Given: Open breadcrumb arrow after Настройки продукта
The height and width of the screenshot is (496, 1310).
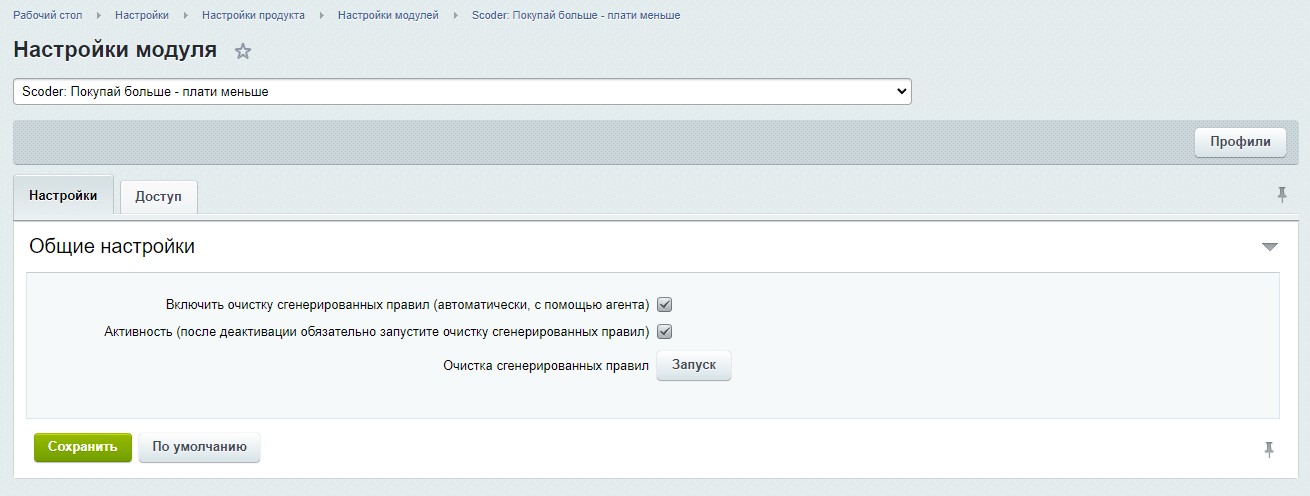Looking at the screenshot, I should 321,16.
